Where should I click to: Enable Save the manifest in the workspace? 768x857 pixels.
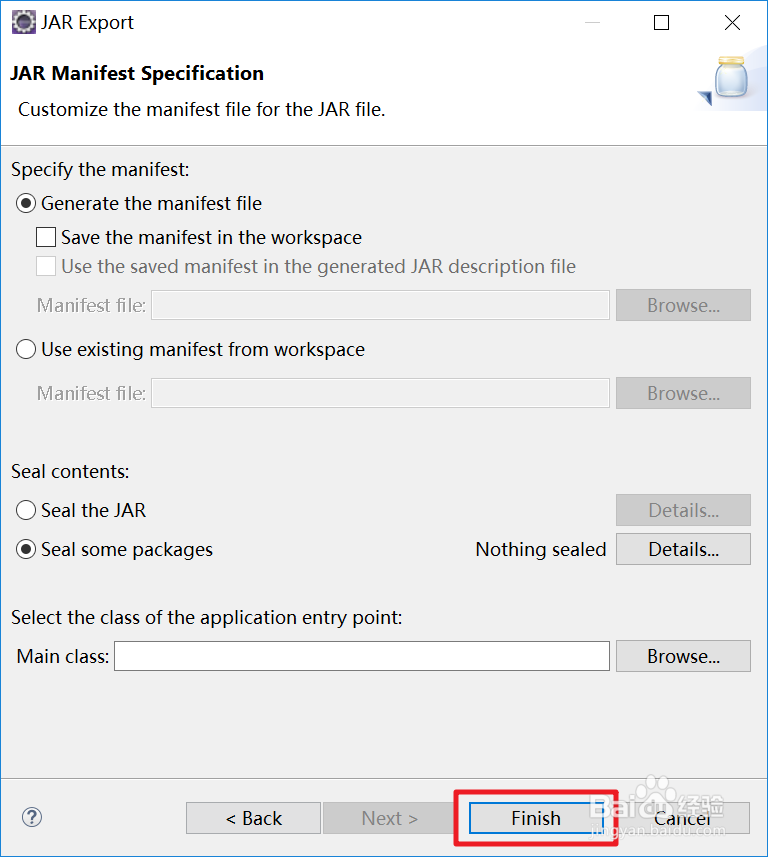[46, 238]
